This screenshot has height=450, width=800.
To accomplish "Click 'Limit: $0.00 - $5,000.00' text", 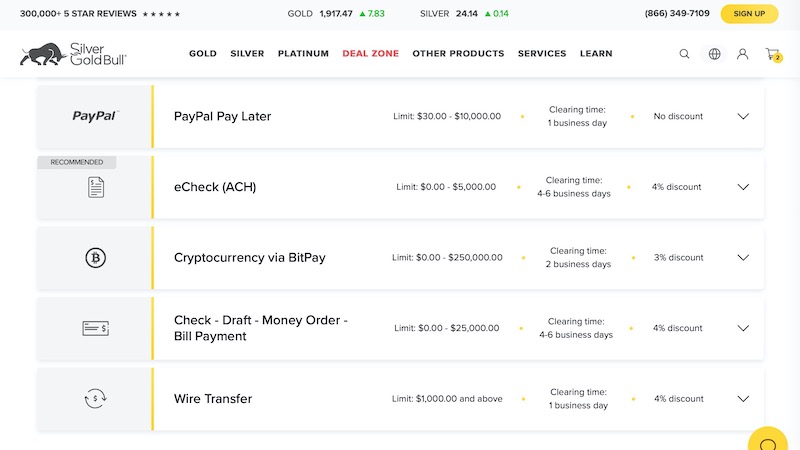I will point(446,187).
